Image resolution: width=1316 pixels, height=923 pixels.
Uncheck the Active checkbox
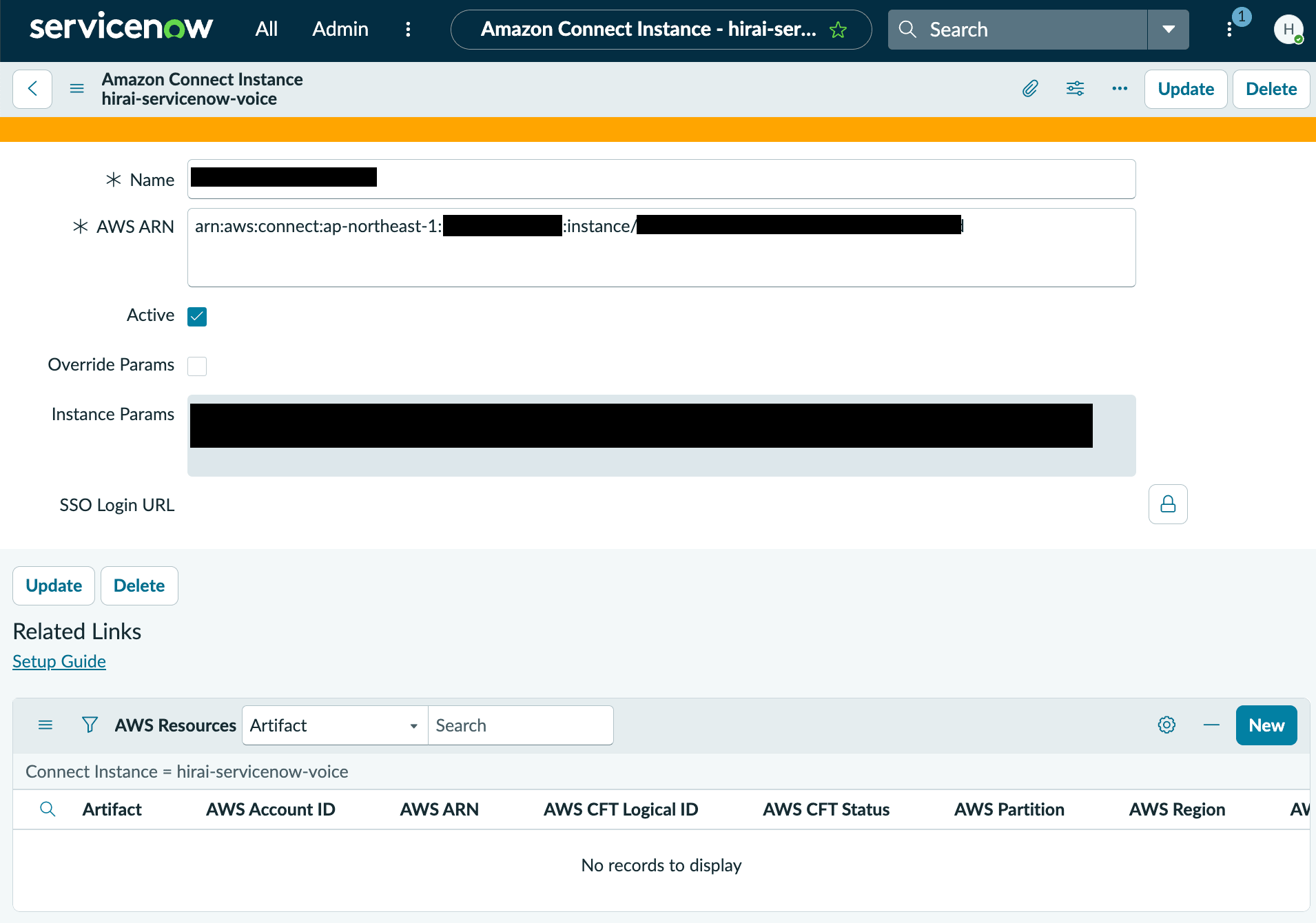(x=197, y=316)
